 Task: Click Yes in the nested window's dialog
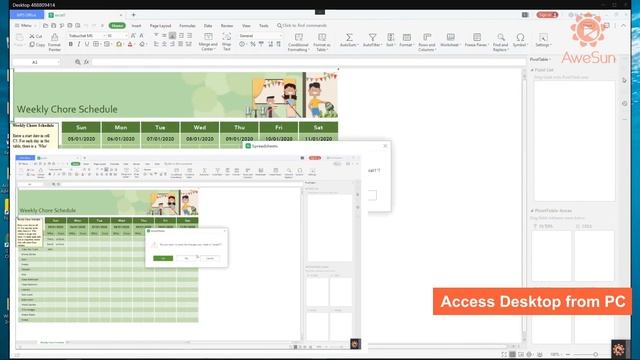coord(163,258)
